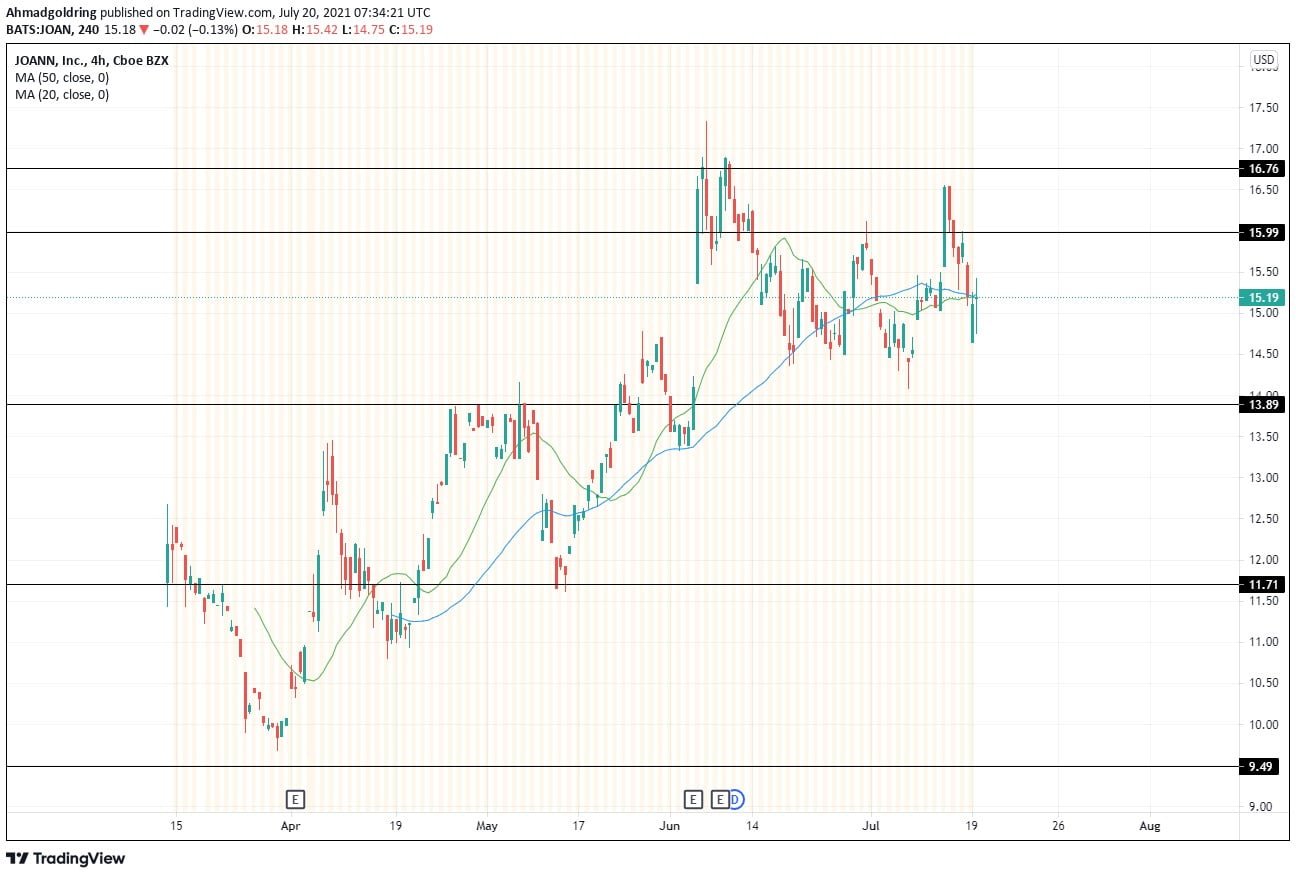Click the 13.00 price axis value
Screen dimensions: 1296x877
1263,478
